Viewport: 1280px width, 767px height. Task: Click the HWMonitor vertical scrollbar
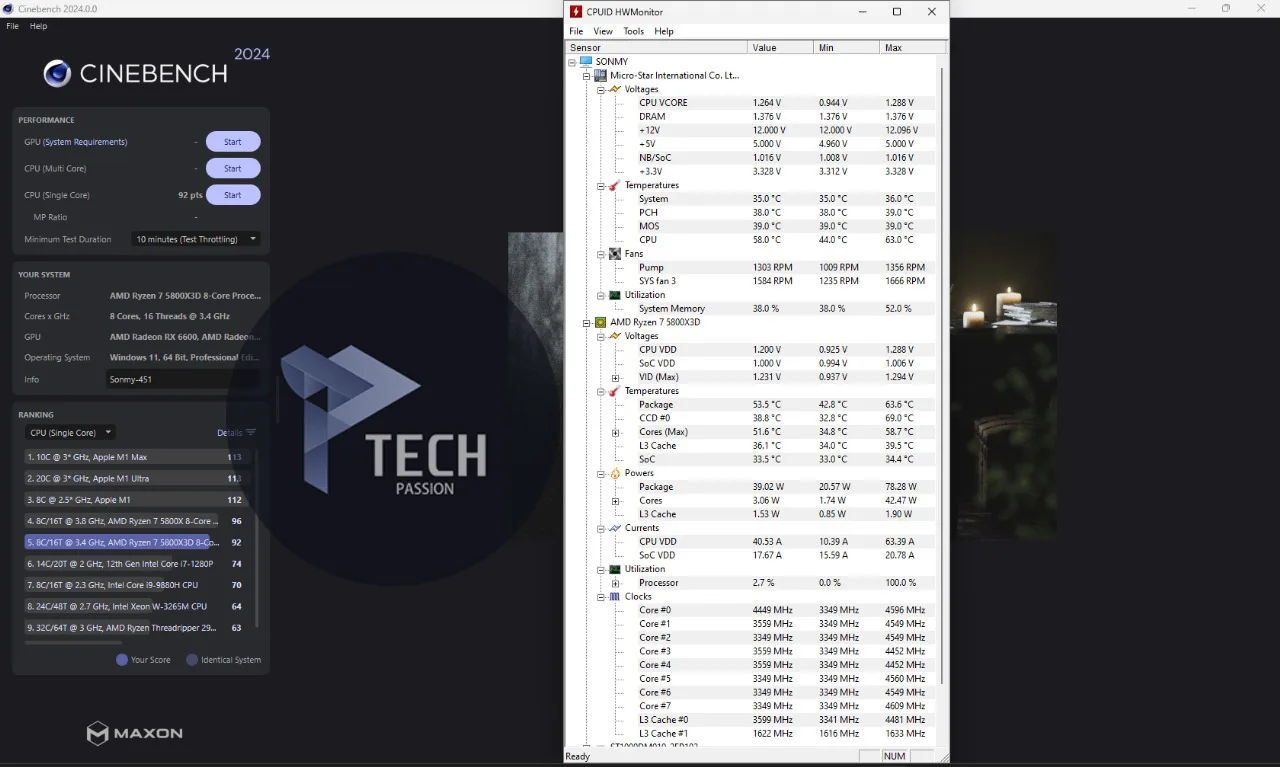coord(942,376)
